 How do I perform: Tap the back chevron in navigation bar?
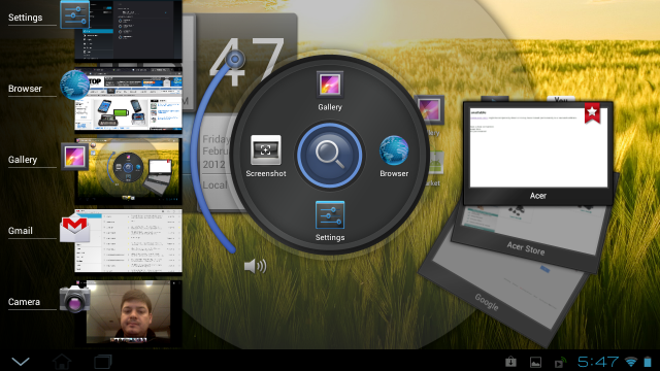click(x=21, y=361)
